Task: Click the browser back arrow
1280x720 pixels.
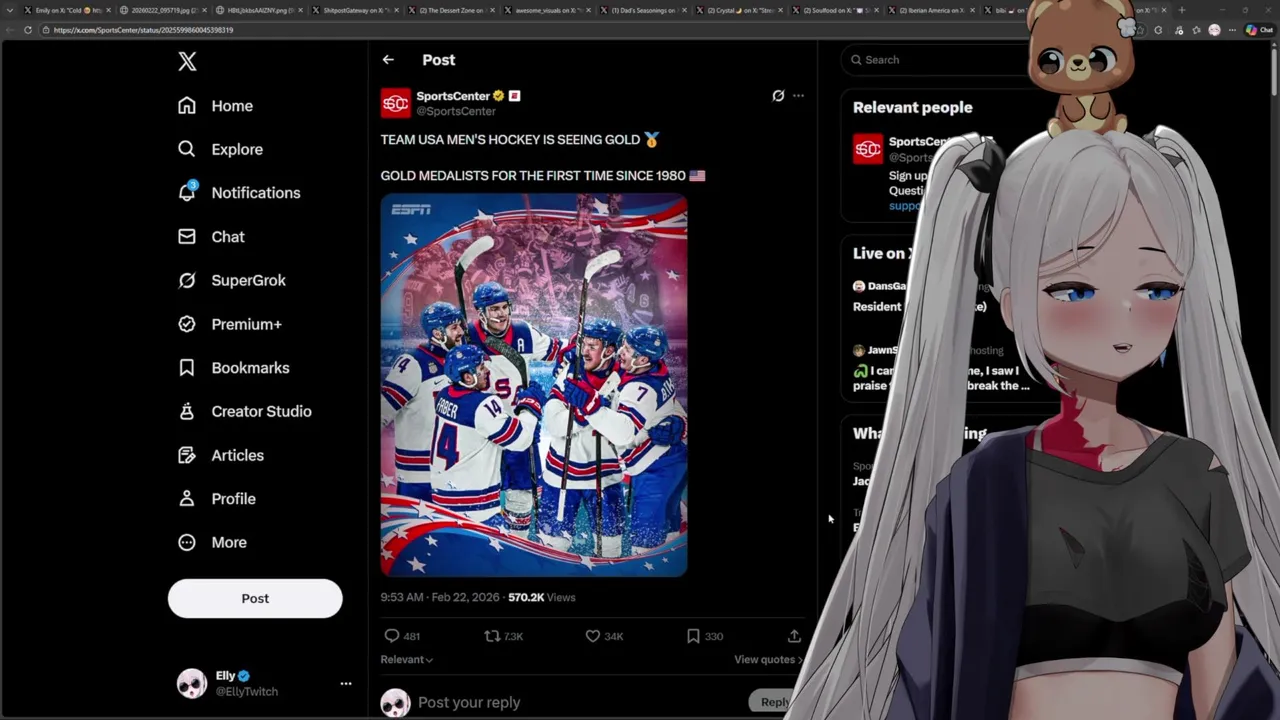Action: click(11, 30)
